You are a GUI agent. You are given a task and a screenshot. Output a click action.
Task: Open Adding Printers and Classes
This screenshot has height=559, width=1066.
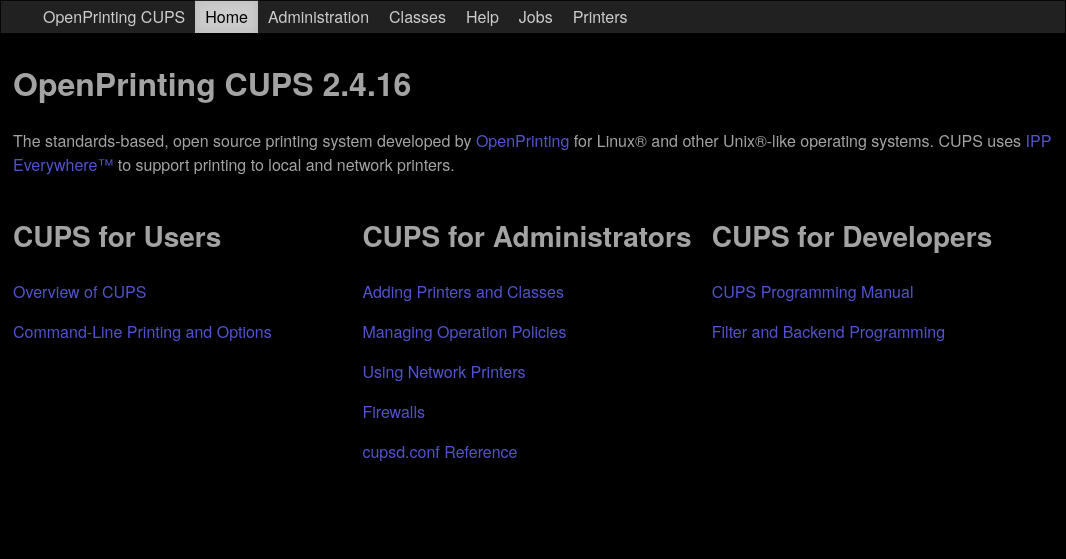(x=463, y=292)
